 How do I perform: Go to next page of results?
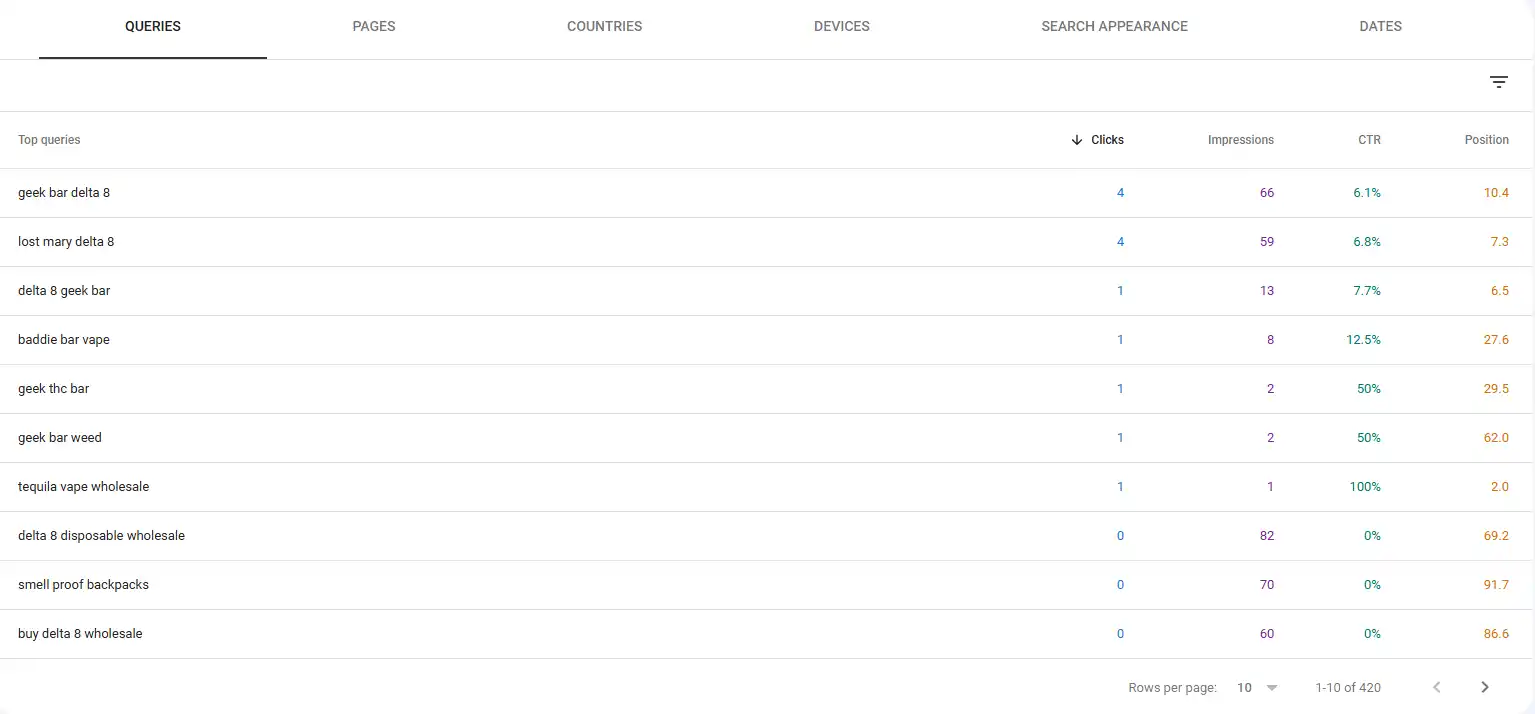point(1484,687)
